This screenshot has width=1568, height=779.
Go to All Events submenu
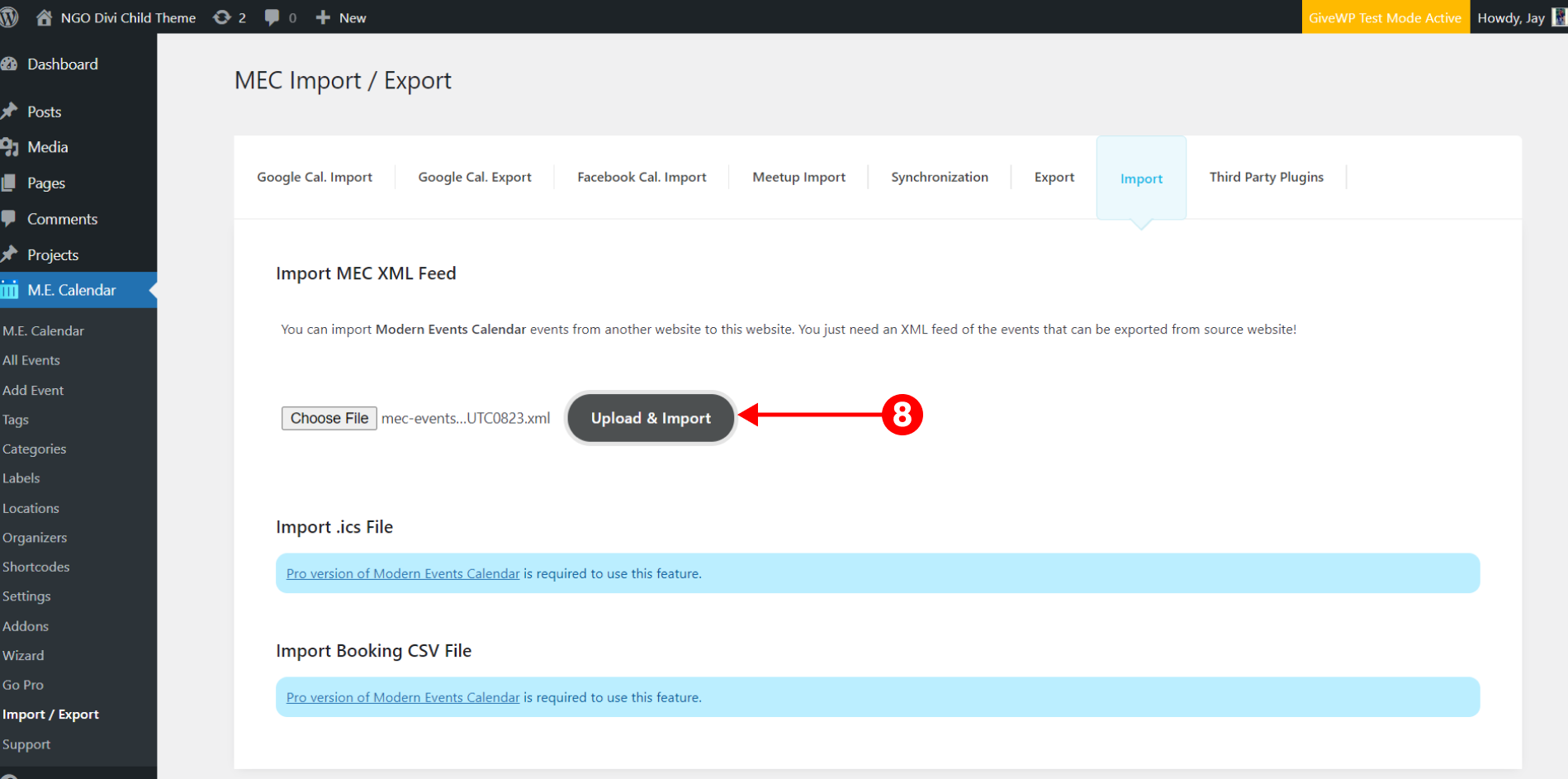31,360
